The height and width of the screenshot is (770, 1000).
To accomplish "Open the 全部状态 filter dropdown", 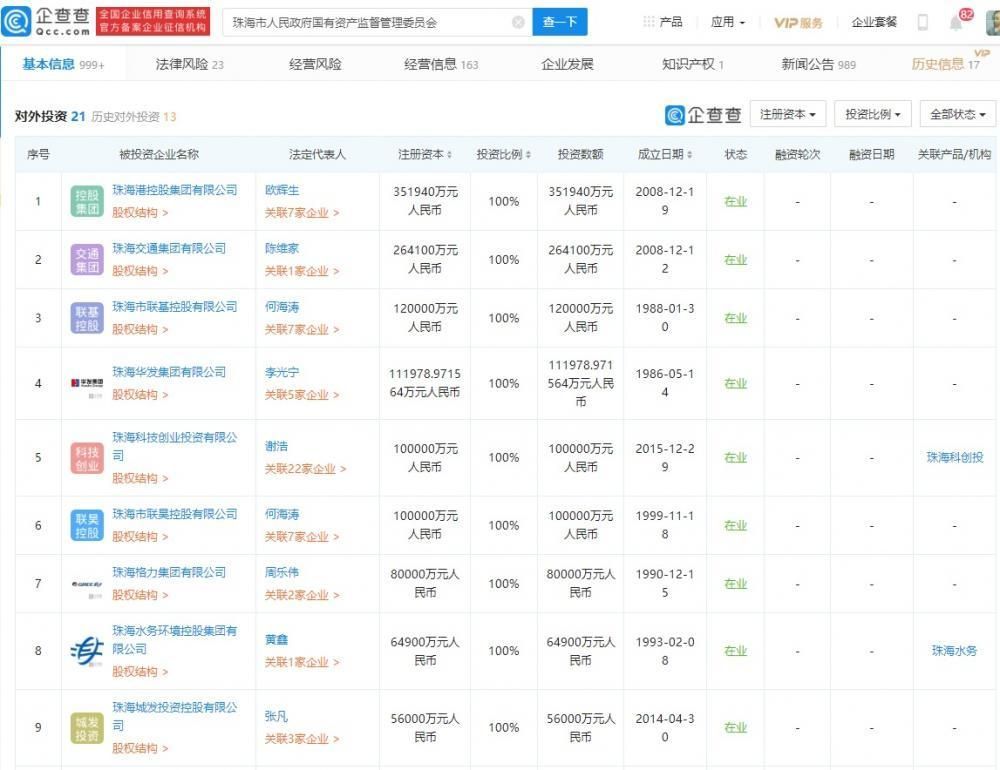I will coord(957,114).
